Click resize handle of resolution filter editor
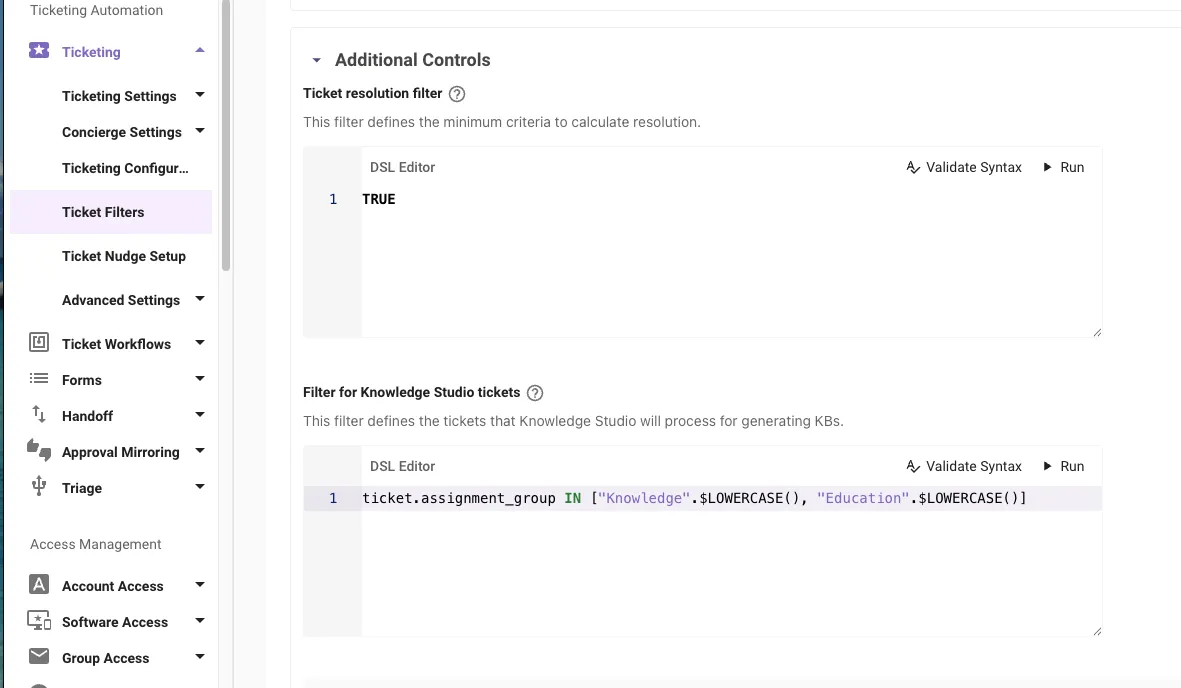The height and width of the screenshot is (688, 1181). (x=1097, y=332)
